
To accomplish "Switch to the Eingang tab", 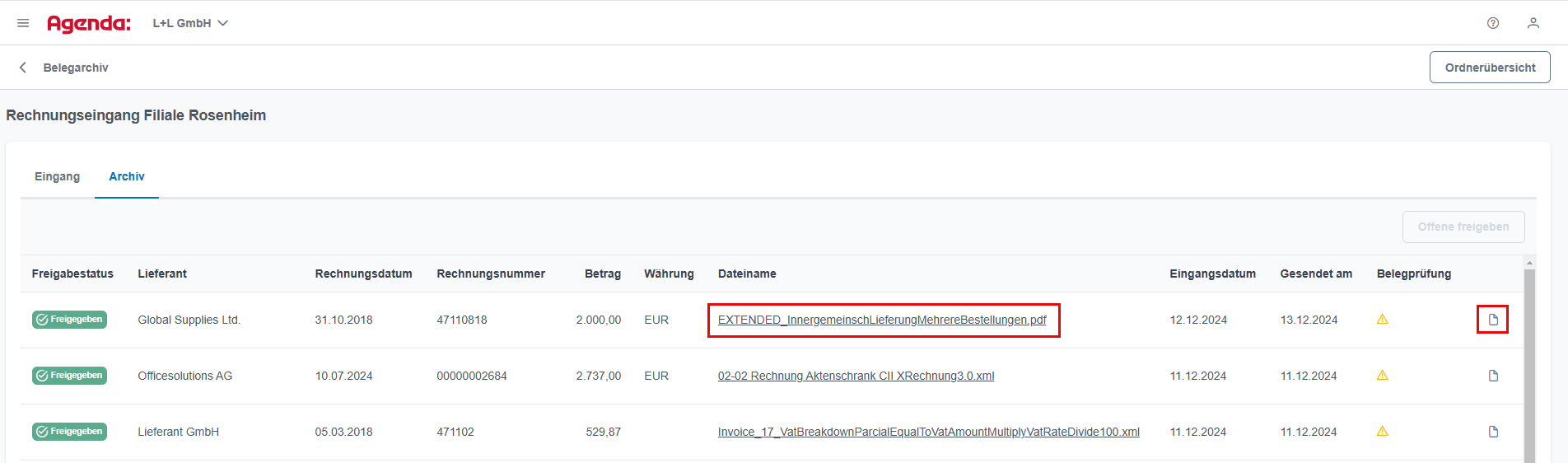I will click(58, 176).
